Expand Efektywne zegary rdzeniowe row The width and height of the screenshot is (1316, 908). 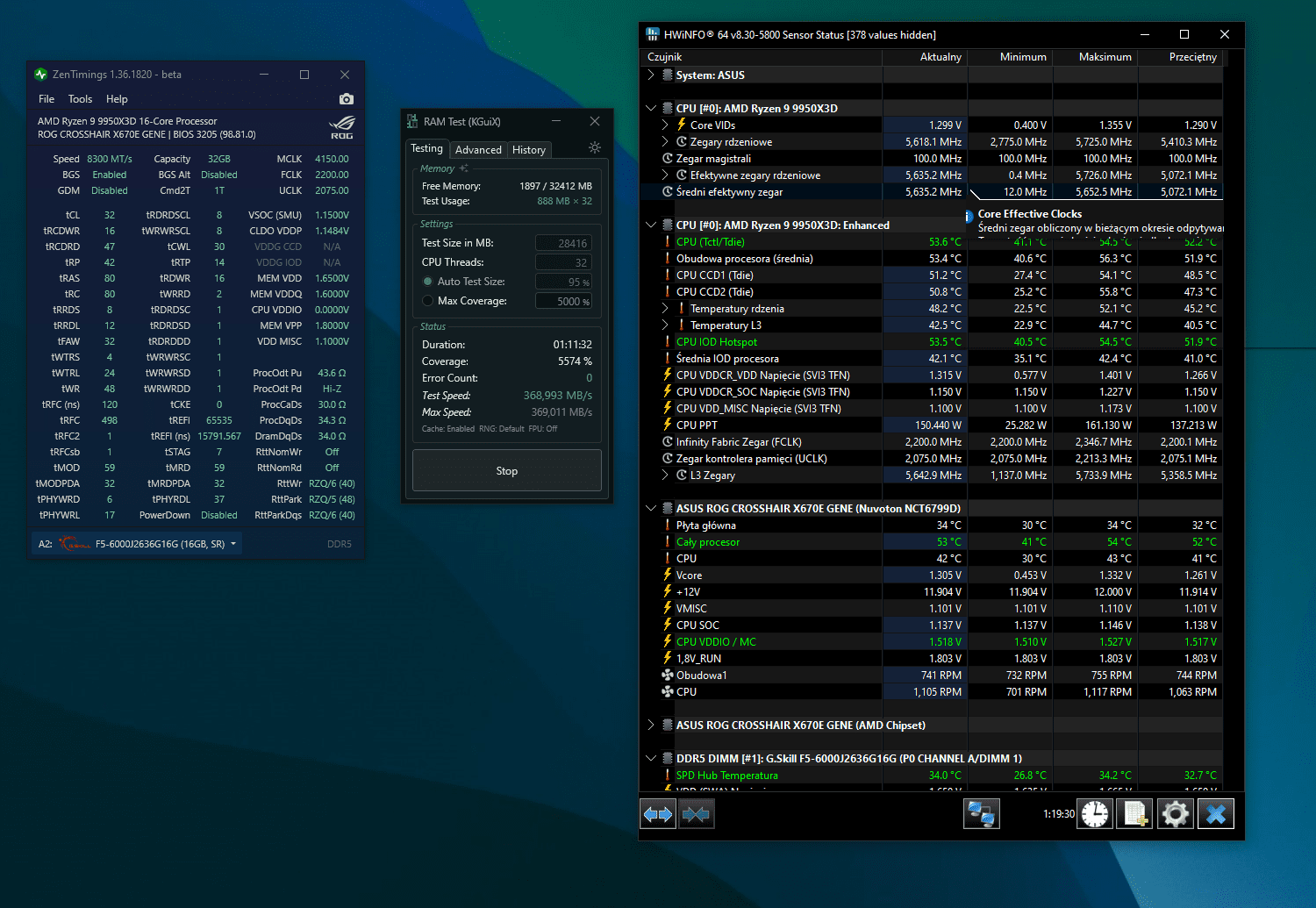point(665,175)
